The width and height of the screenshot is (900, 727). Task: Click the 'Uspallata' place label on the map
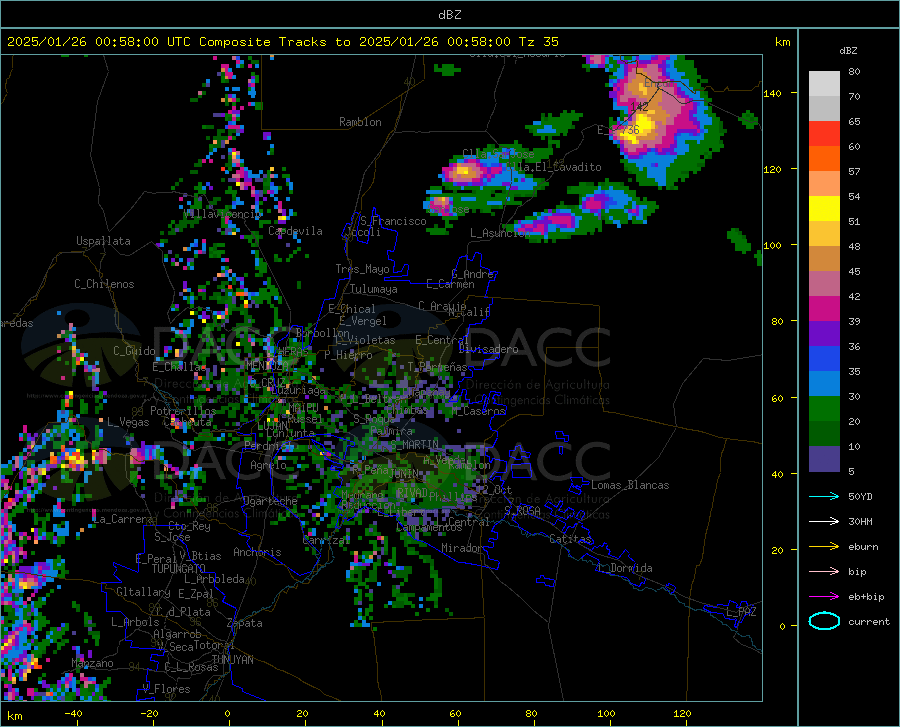103,241
